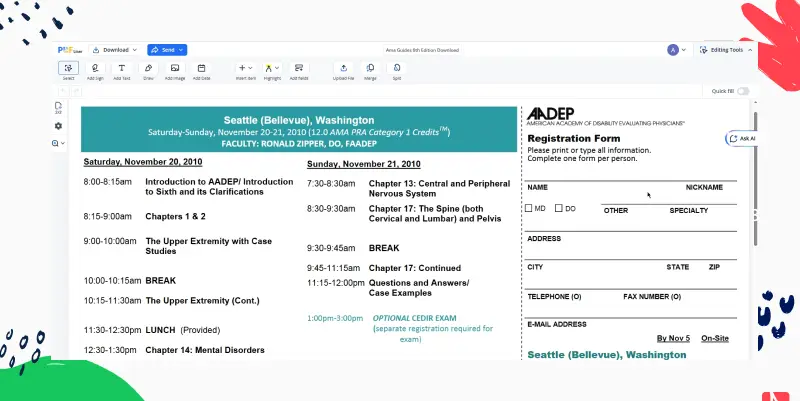Screen dimensions: 800x401
Task: Click the 'Registration Form' heading
Action: coord(573,138)
